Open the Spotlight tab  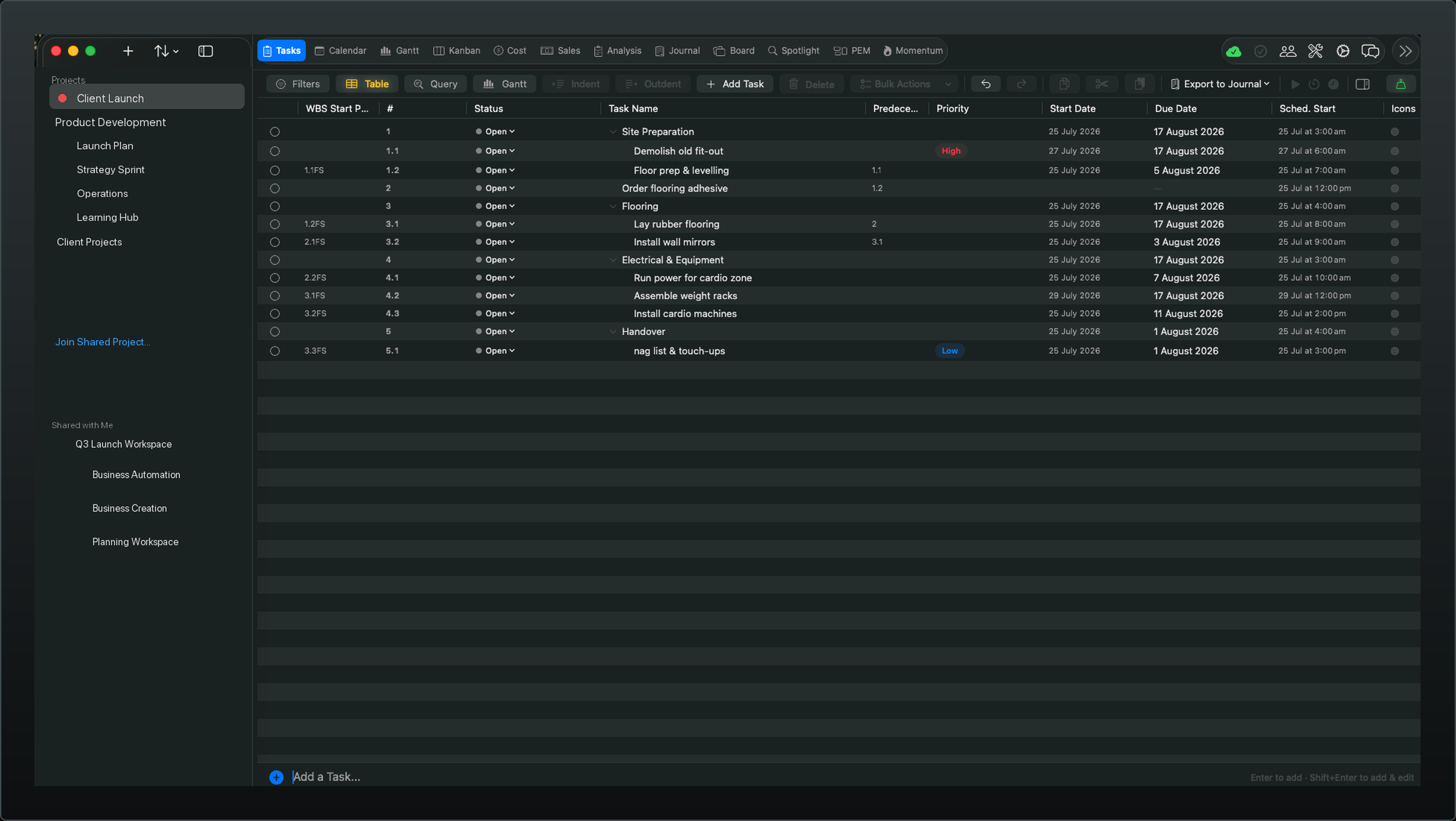coord(794,51)
